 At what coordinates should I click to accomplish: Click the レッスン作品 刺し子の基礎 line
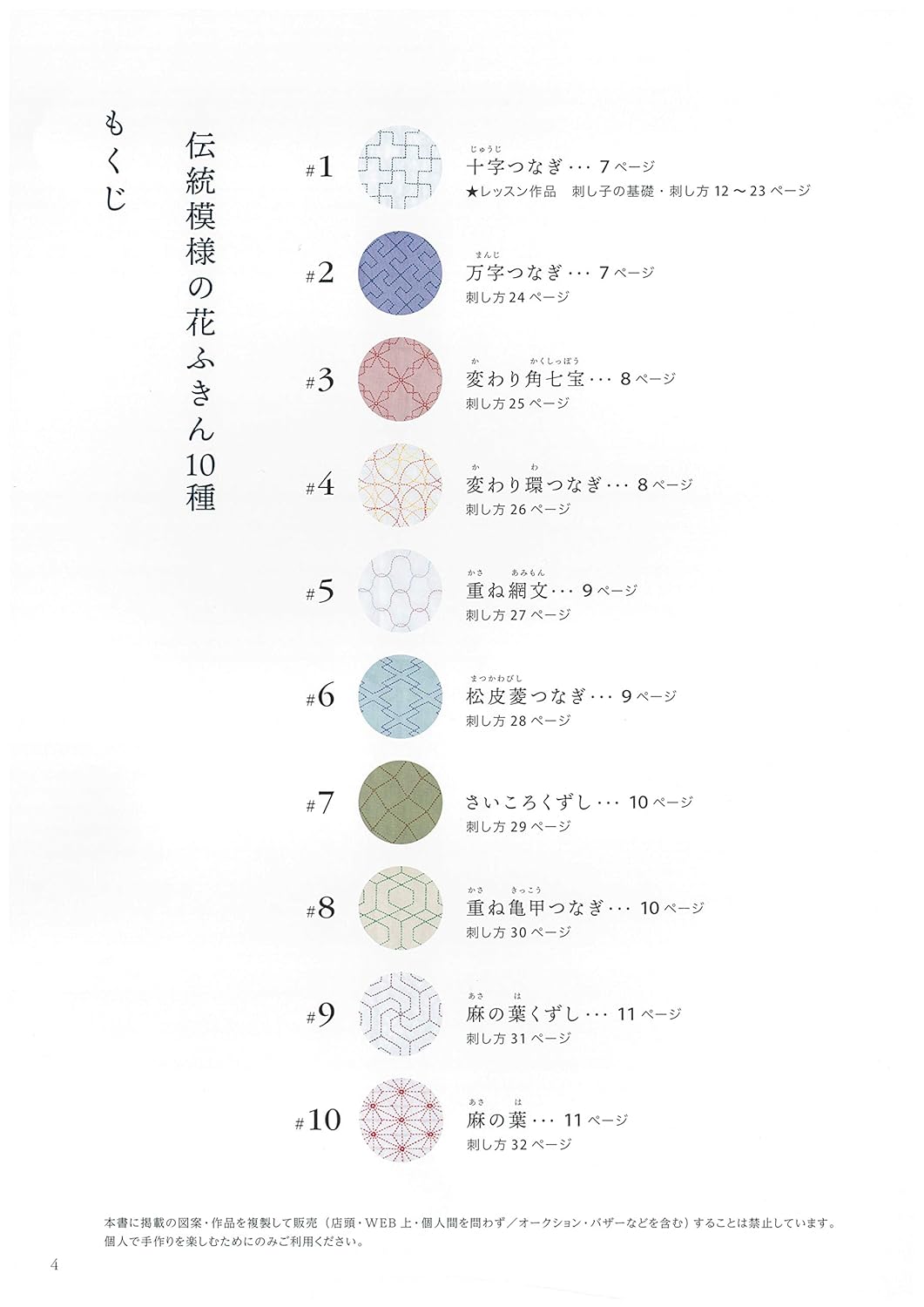(638, 191)
